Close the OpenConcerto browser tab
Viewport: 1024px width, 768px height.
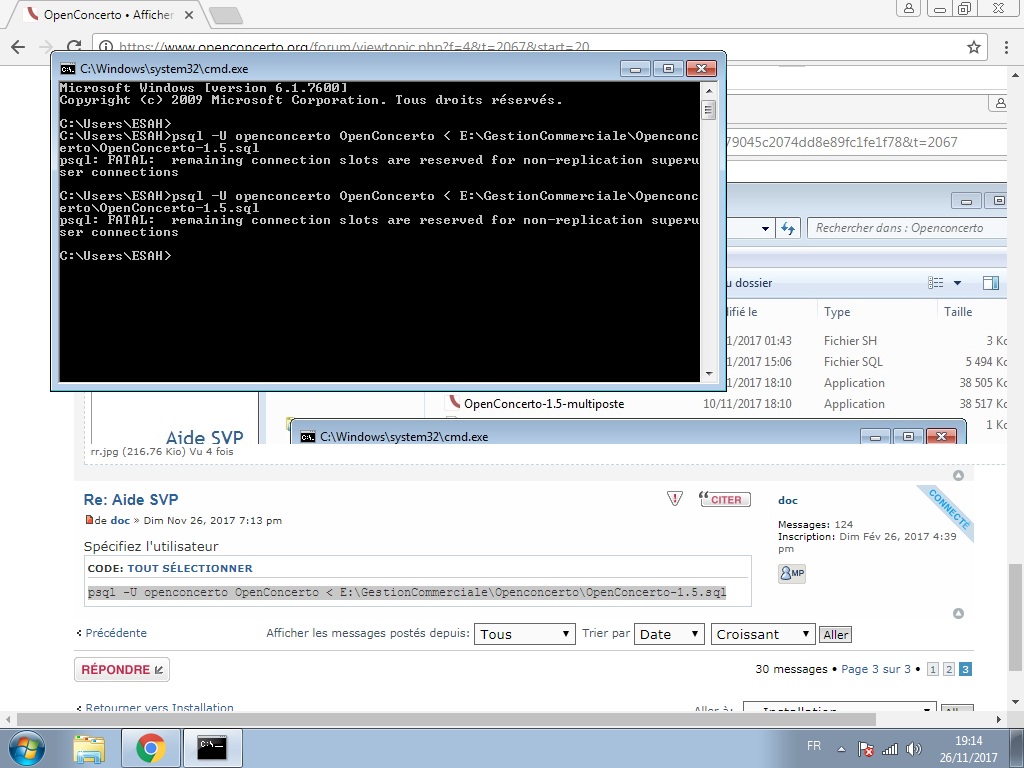[x=189, y=14]
